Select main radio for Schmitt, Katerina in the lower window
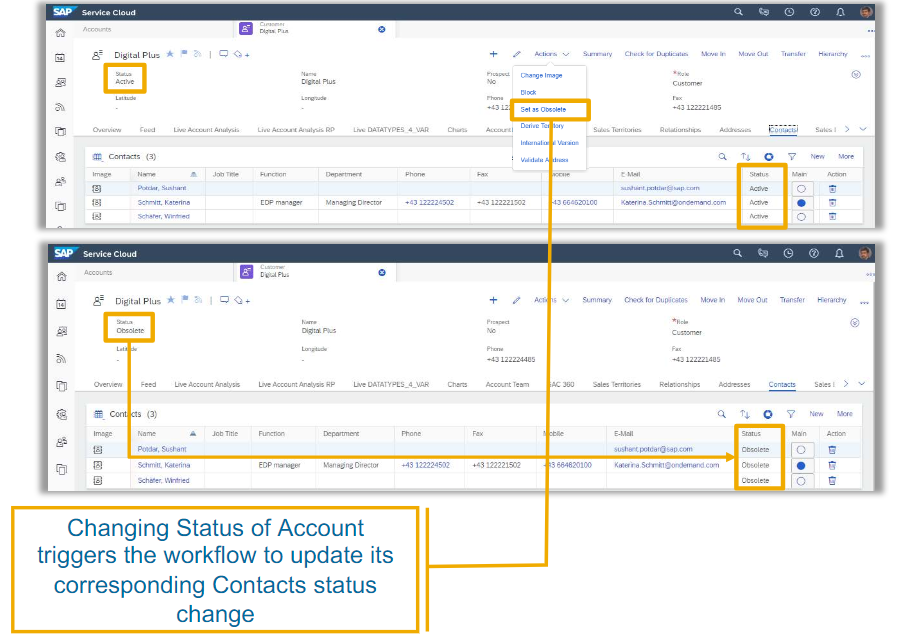Screen dimensions: 898x642 click(x=801, y=466)
